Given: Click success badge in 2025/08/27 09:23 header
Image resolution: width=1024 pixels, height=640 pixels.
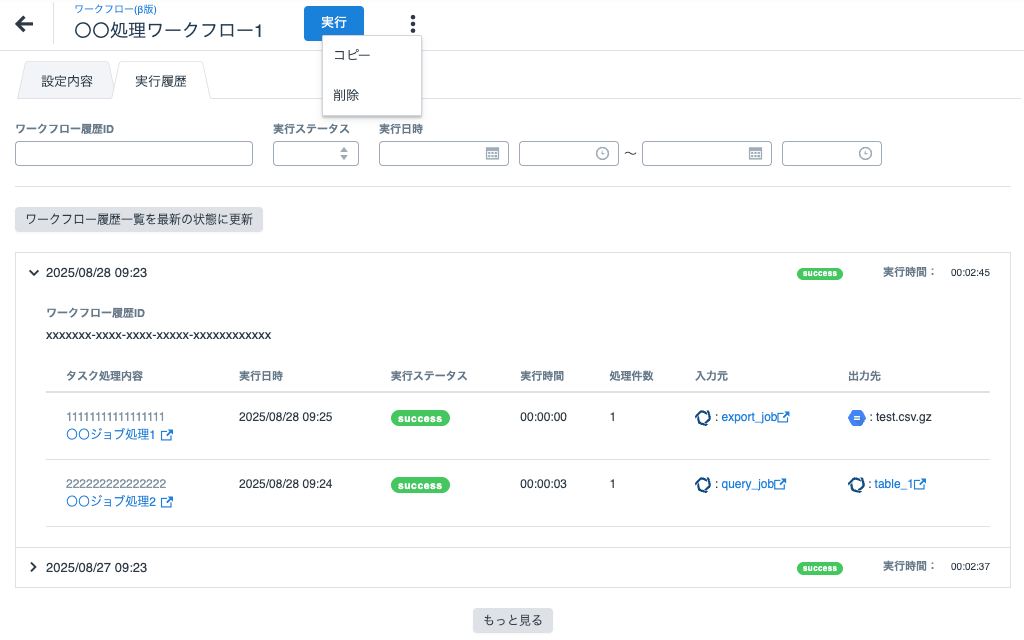Looking at the screenshot, I should (820, 568).
